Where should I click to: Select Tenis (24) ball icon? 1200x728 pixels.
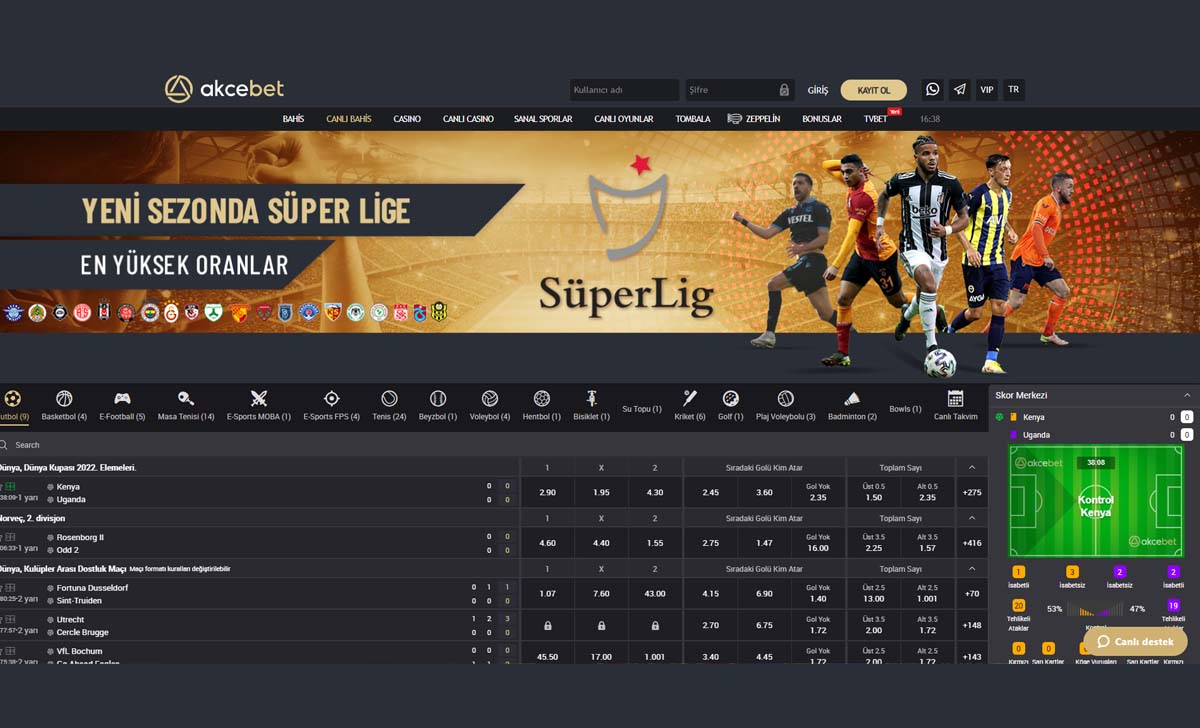click(389, 398)
